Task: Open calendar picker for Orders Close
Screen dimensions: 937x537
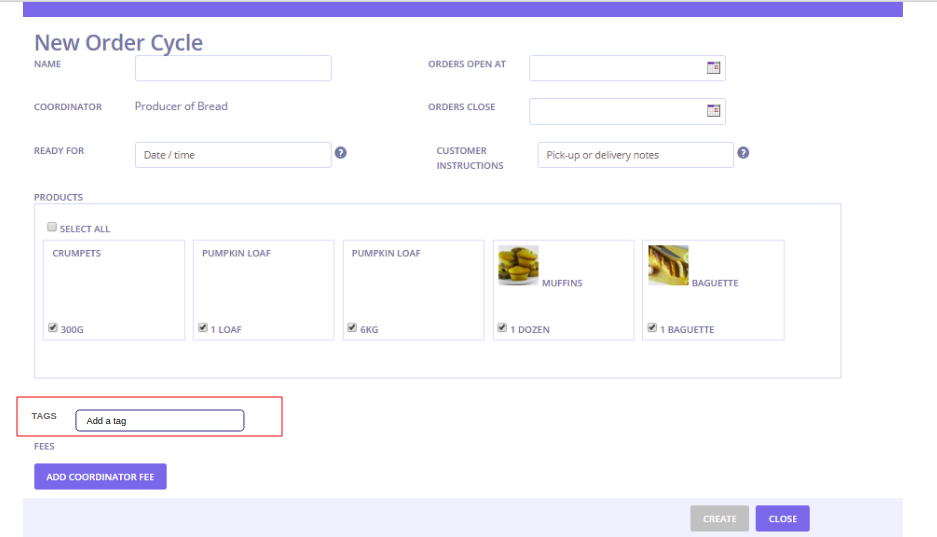Action: tap(713, 111)
